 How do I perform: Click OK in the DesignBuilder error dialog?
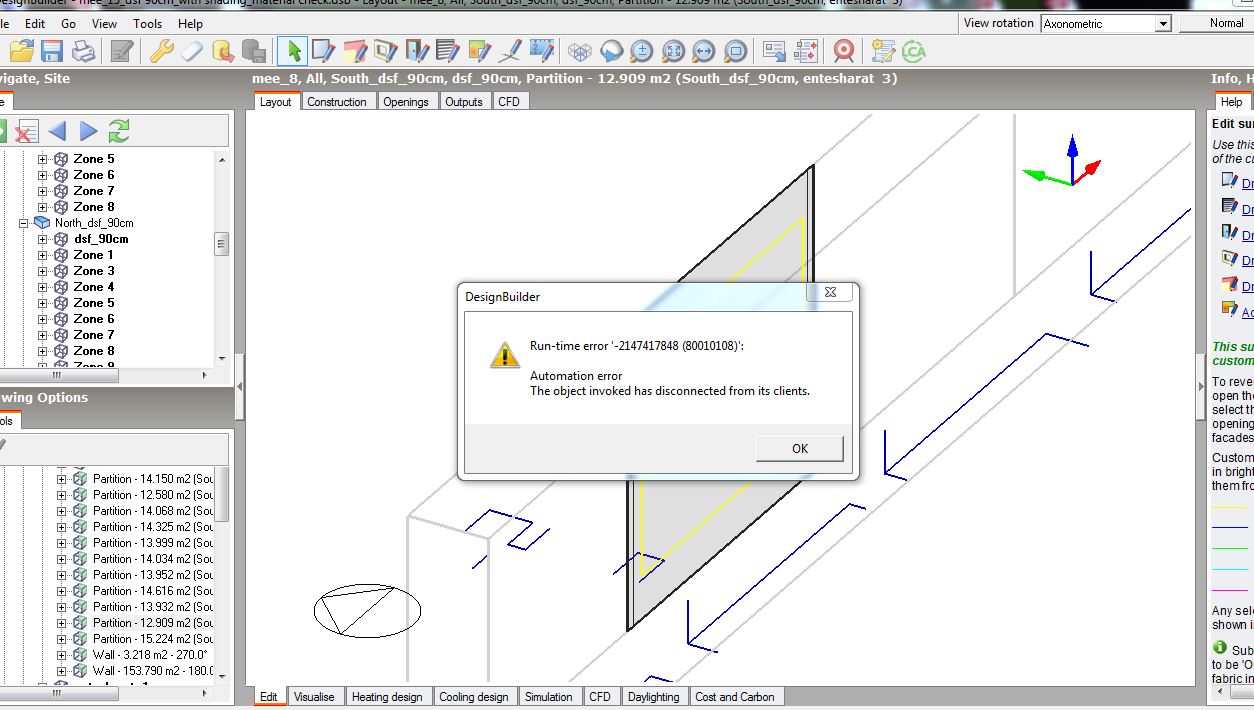[800, 448]
